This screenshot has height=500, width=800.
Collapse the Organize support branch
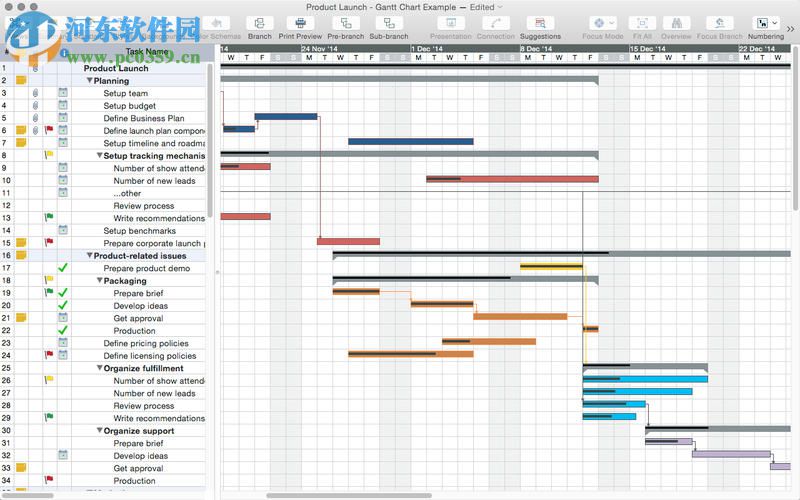(x=99, y=431)
